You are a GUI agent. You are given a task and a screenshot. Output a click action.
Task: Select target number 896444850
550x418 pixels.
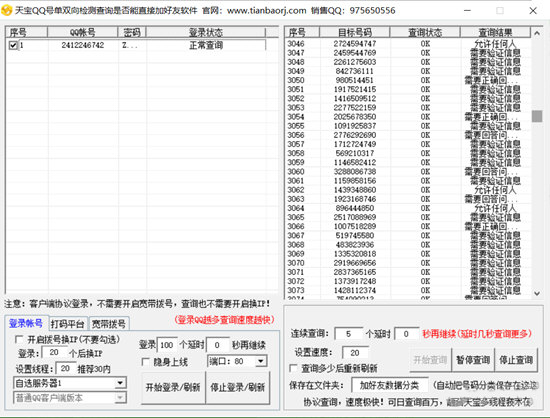click(355, 208)
